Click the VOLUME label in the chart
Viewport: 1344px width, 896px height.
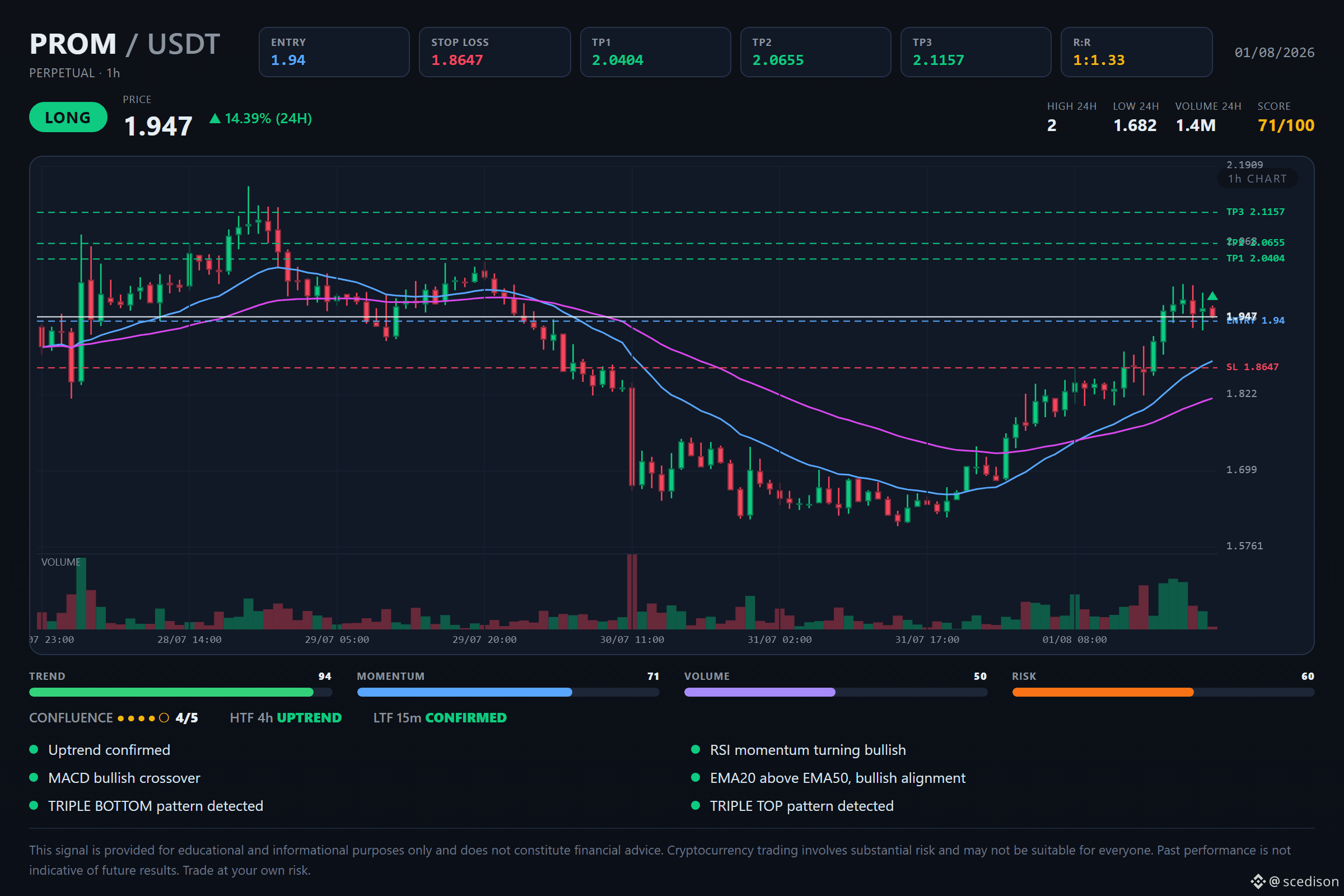point(60,562)
